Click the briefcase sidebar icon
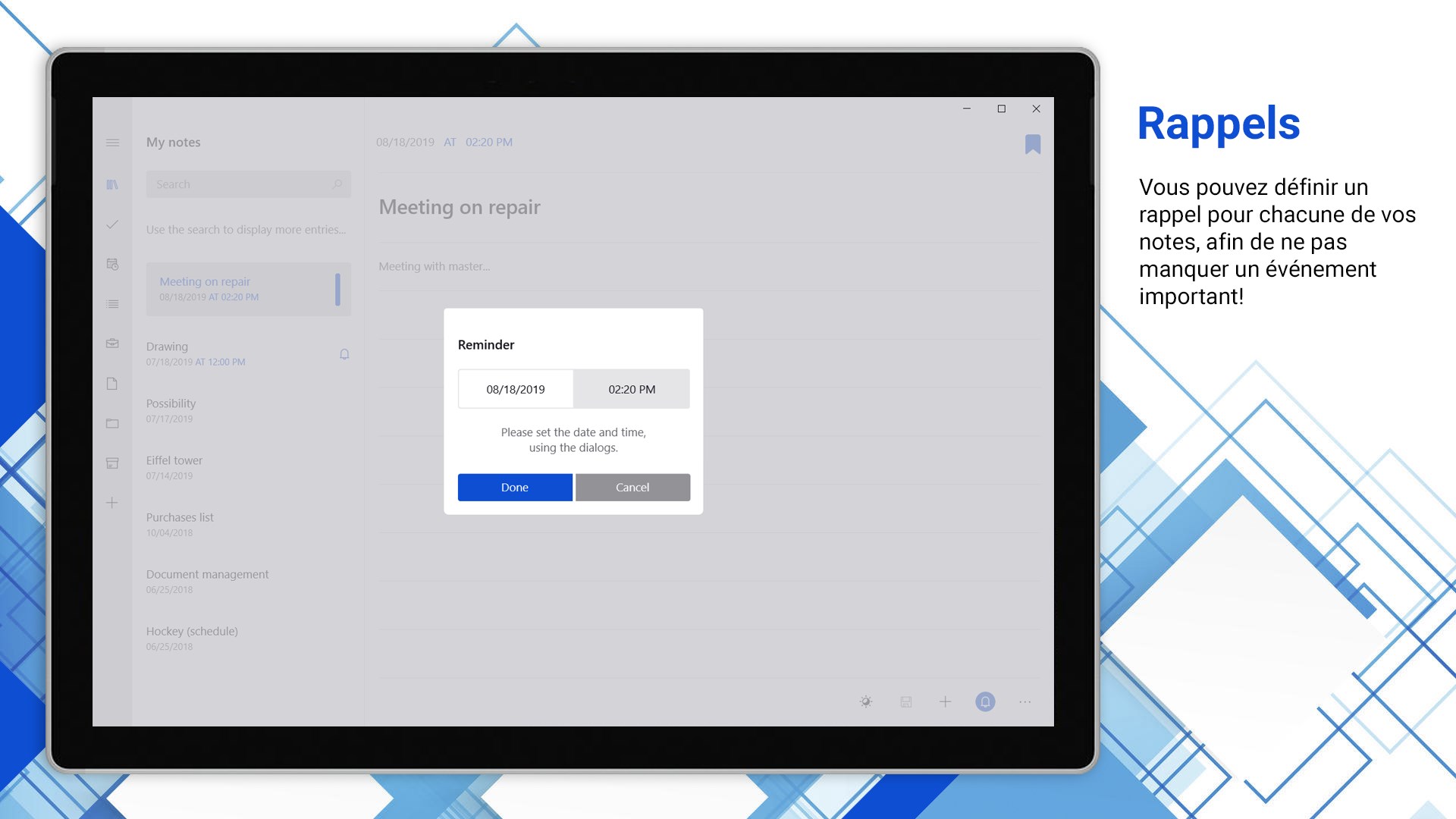The height and width of the screenshot is (819, 1456). coord(112,344)
